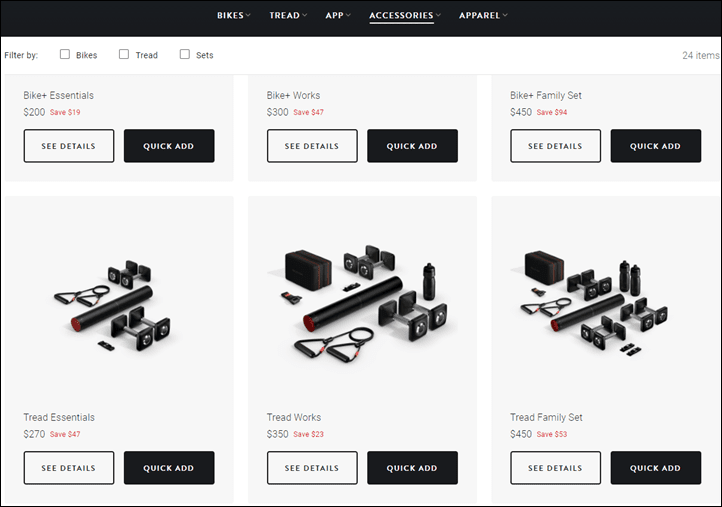Click the 24 items count text
The image size is (722, 507).
point(700,55)
